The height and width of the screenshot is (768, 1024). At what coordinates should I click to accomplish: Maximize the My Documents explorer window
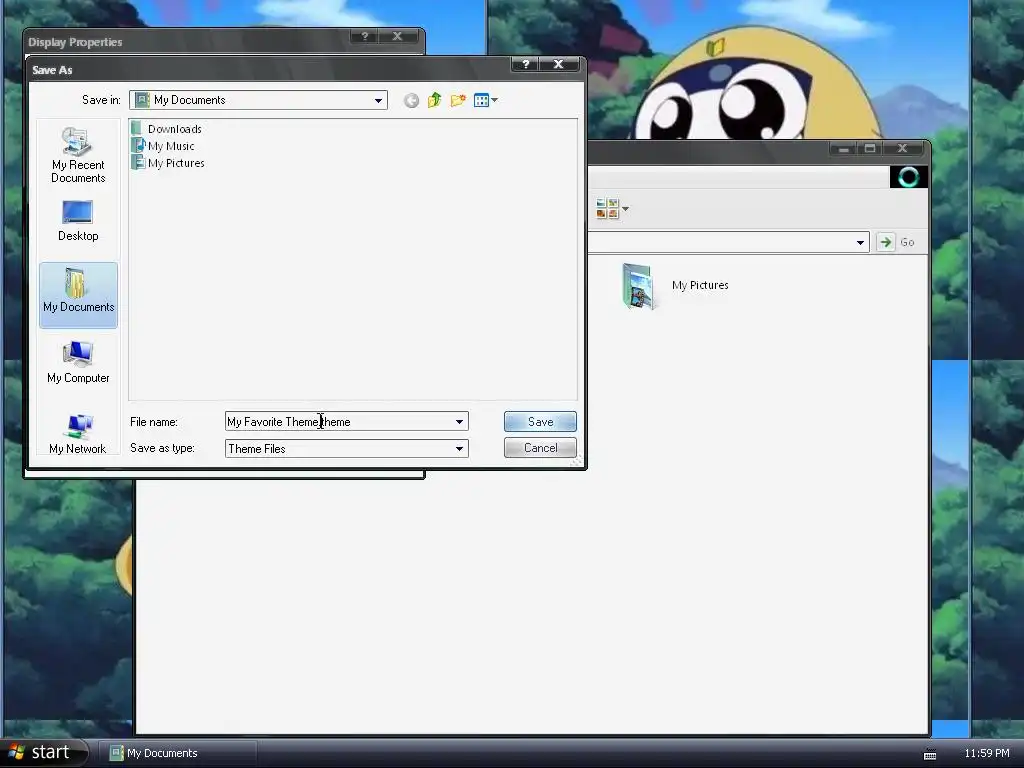(870, 149)
